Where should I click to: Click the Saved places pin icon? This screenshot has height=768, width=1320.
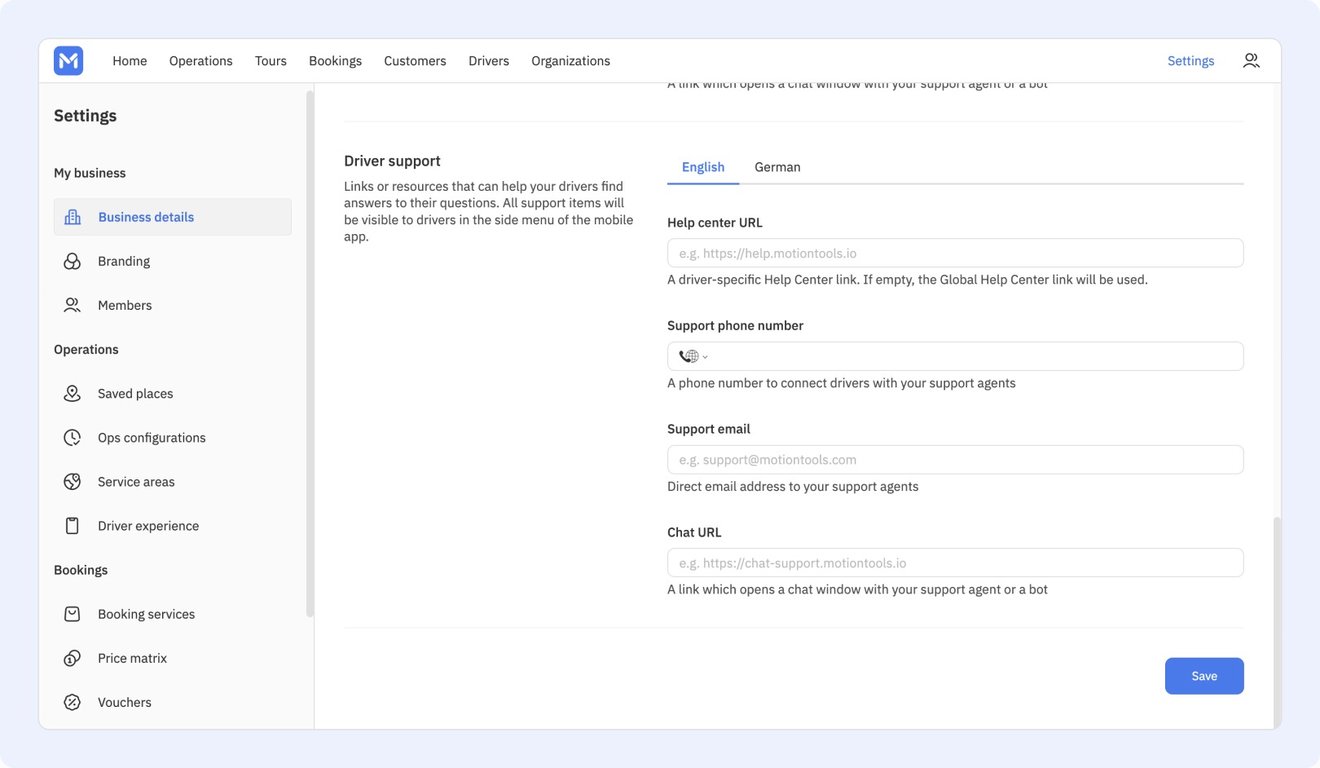[x=72, y=394]
